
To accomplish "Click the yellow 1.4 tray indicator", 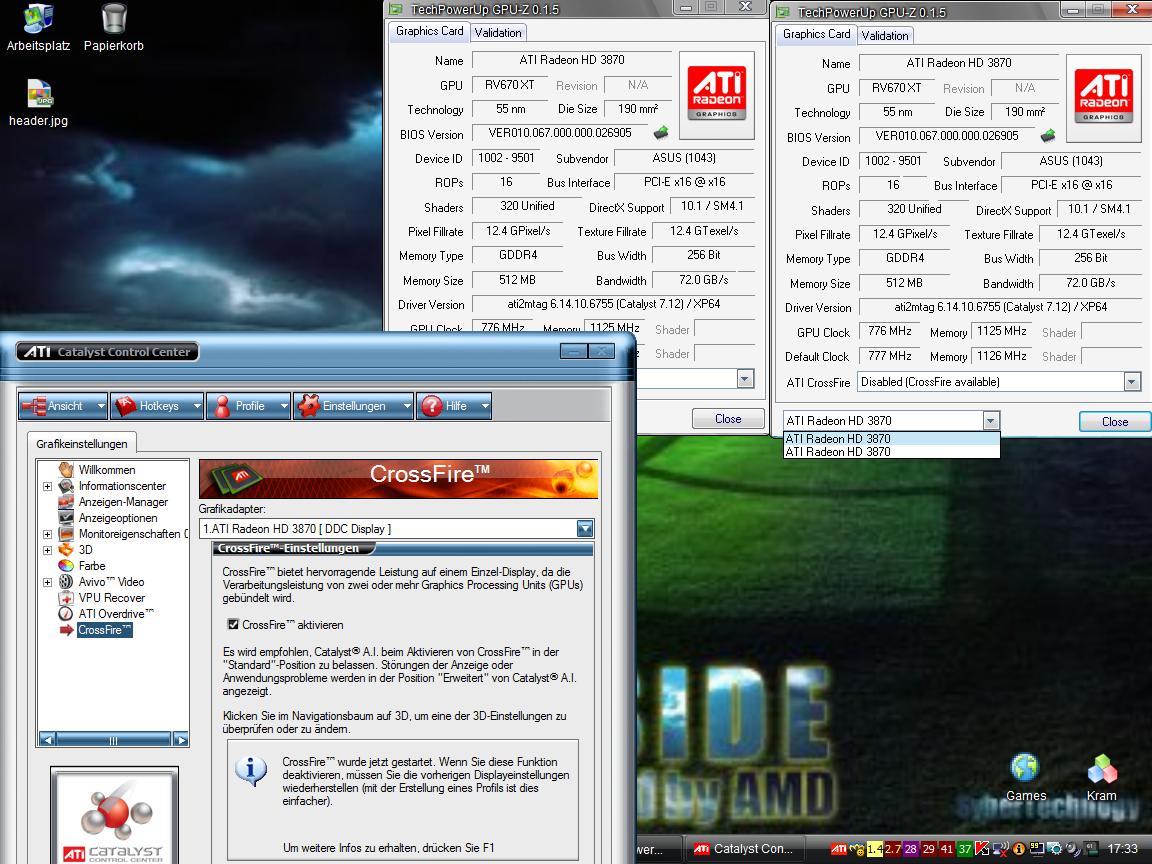I will pos(875,849).
